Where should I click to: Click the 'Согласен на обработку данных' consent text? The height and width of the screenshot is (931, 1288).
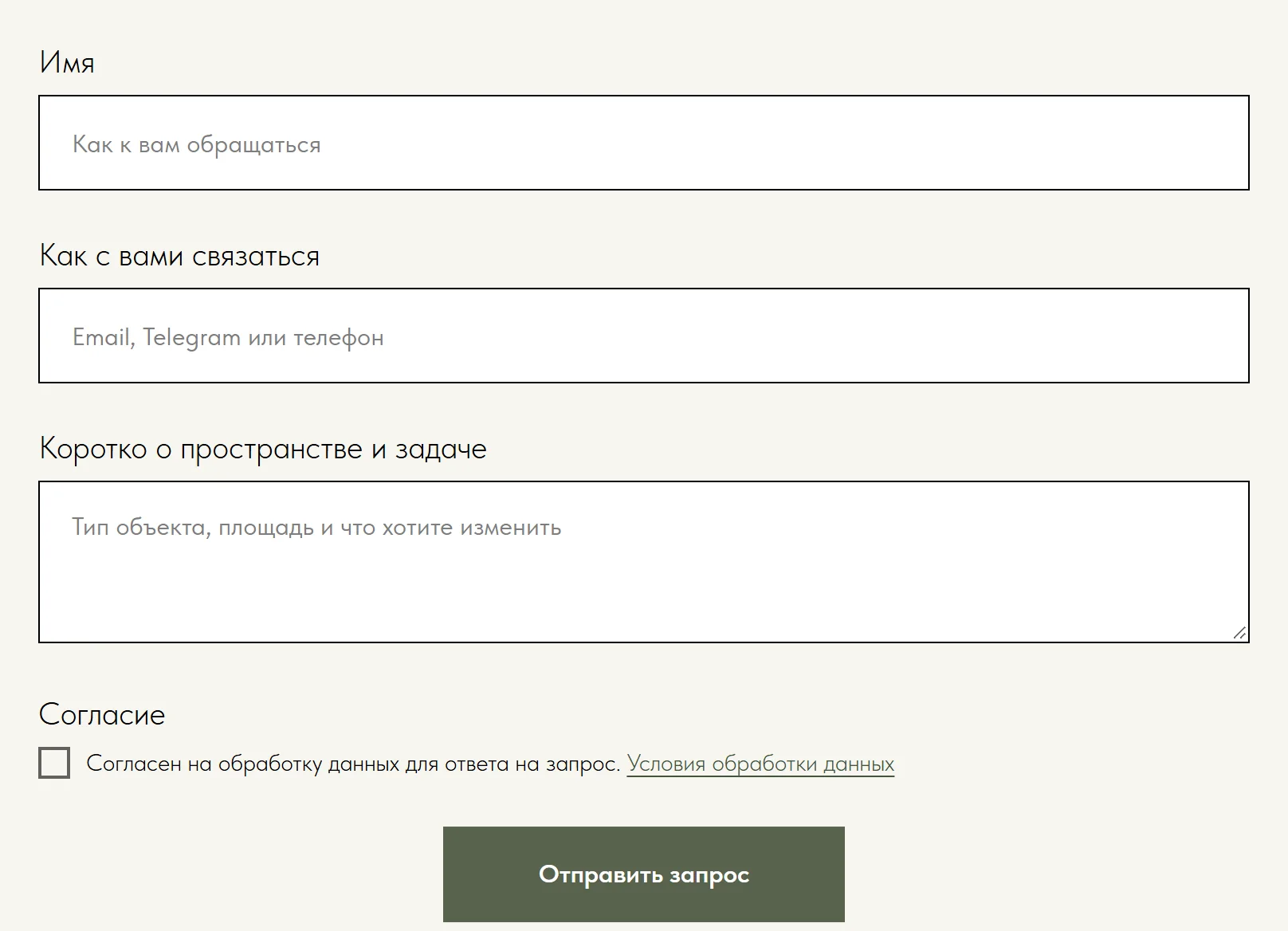[353, 764]
